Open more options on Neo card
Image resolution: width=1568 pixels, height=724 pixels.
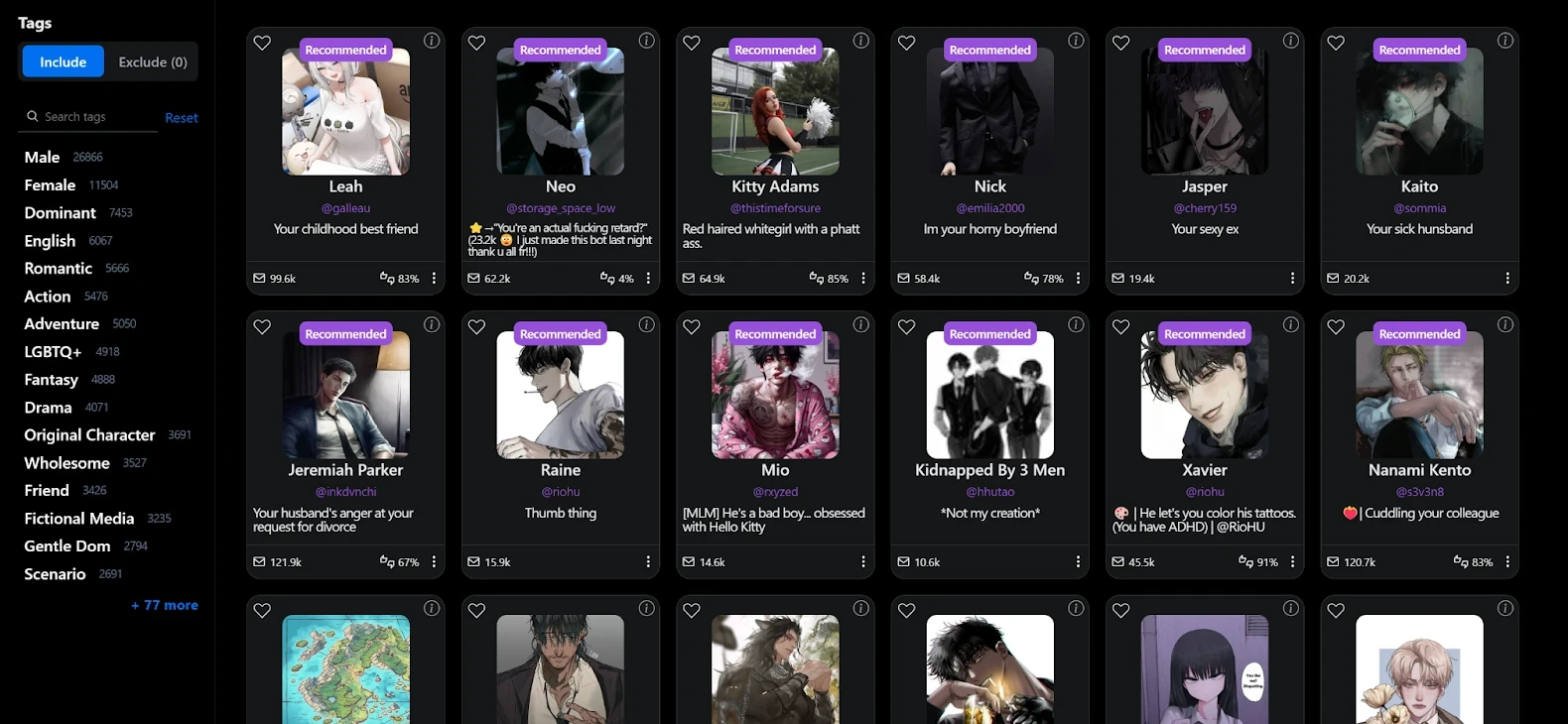(x=648, y=279)
